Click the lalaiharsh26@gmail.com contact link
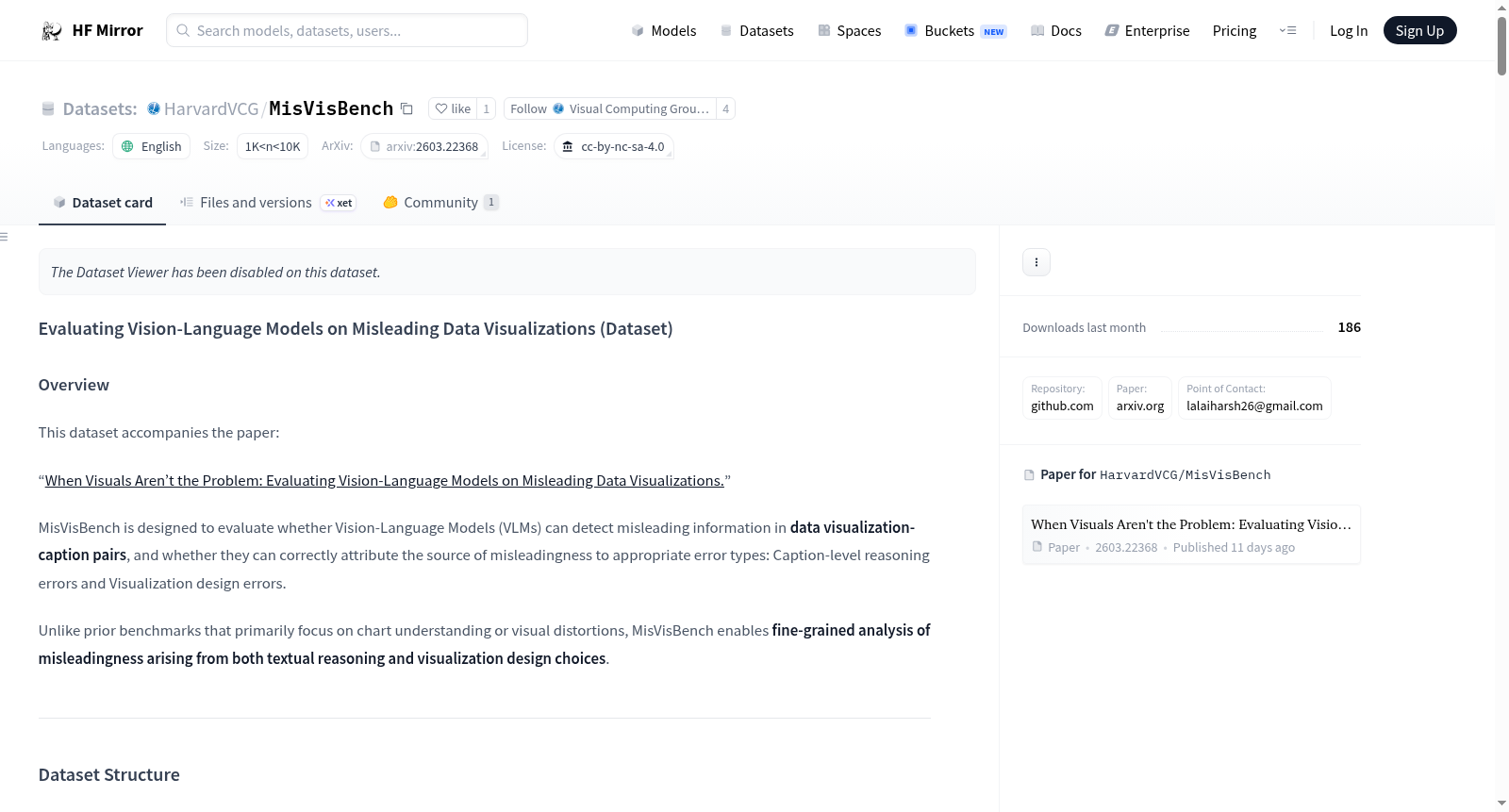Image resolution: width=1509 pixels, height=812 pixels. tap(1254, 398)
